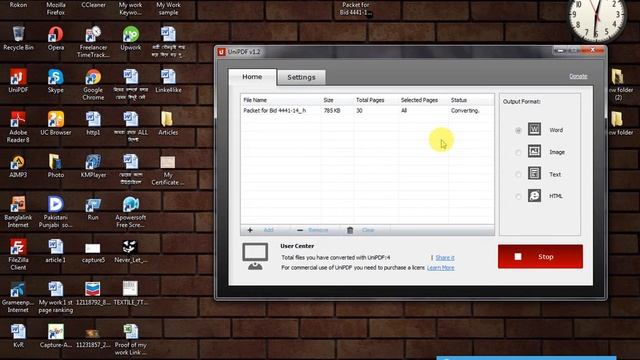Click the Remove file button
Image resolution: width=640 pixels, height=360 pixels.
(x=313, y=230)
